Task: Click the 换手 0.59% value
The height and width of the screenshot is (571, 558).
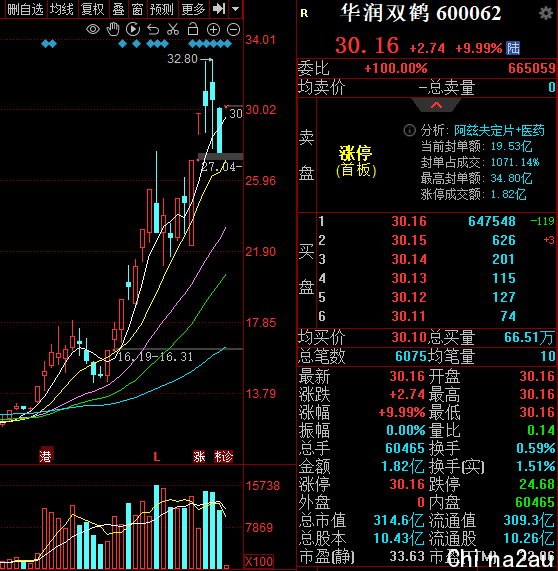Action: 536,448
